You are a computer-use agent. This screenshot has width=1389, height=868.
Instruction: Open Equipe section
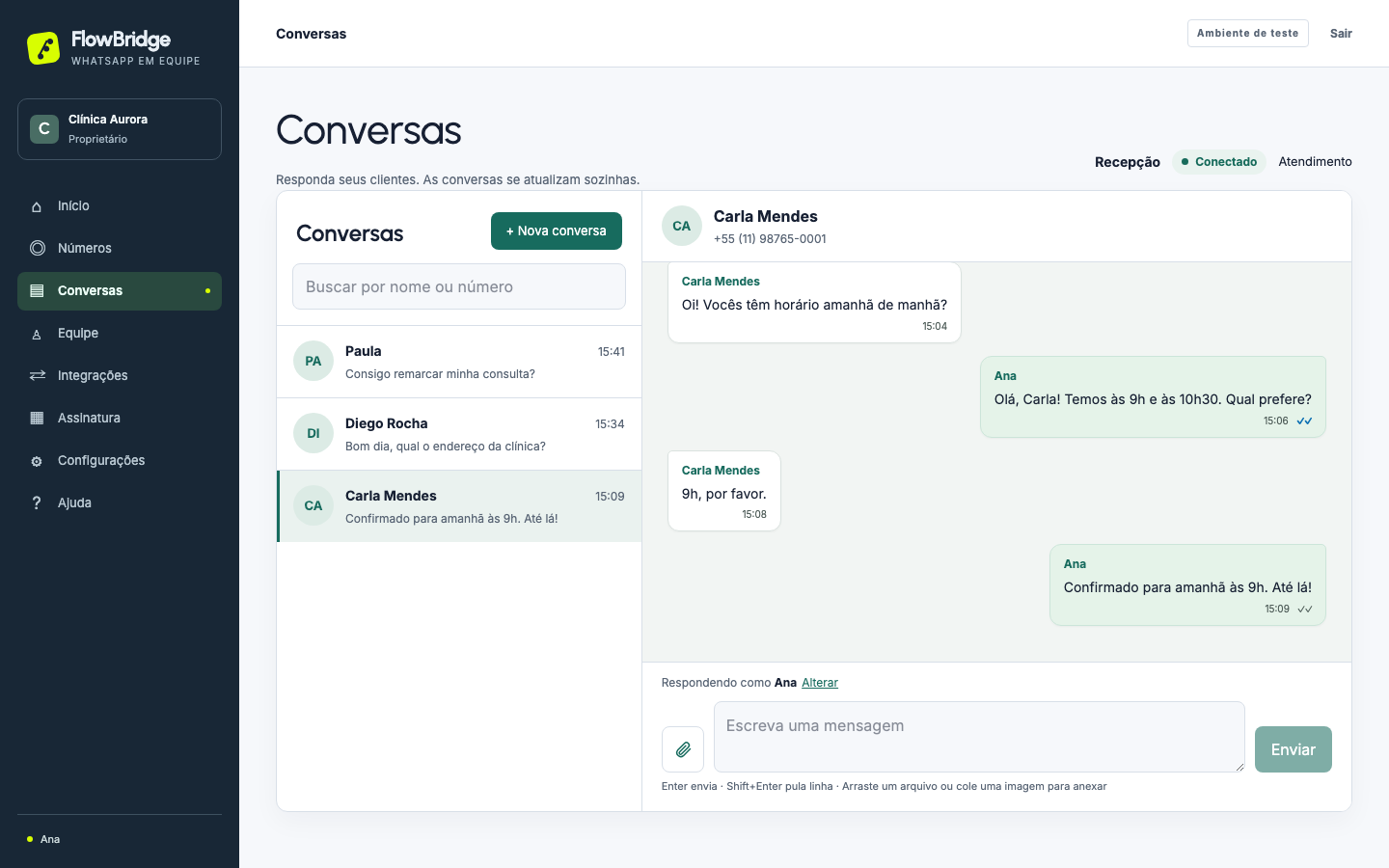120,334
